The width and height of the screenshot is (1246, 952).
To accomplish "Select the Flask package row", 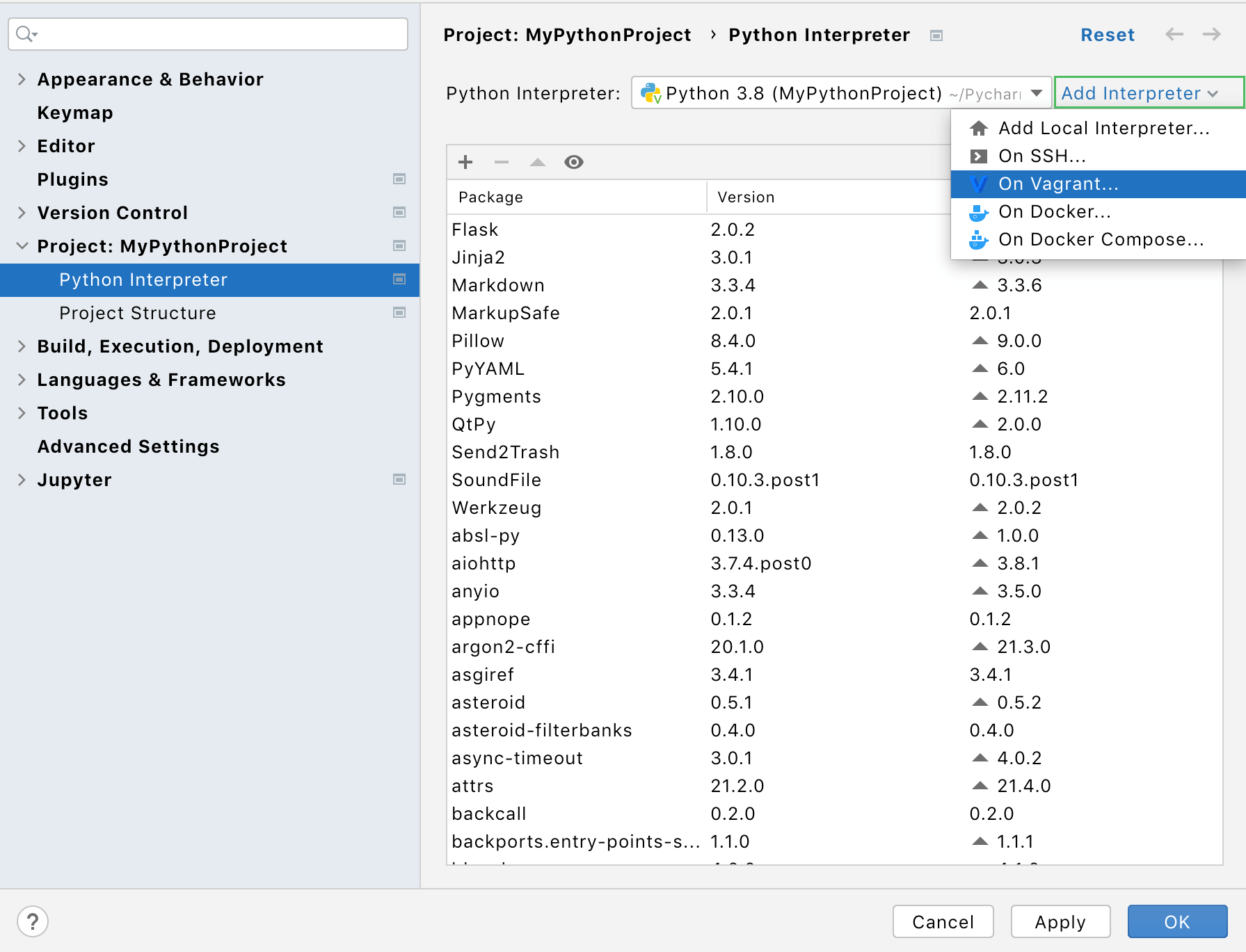I will pos(698,229).
